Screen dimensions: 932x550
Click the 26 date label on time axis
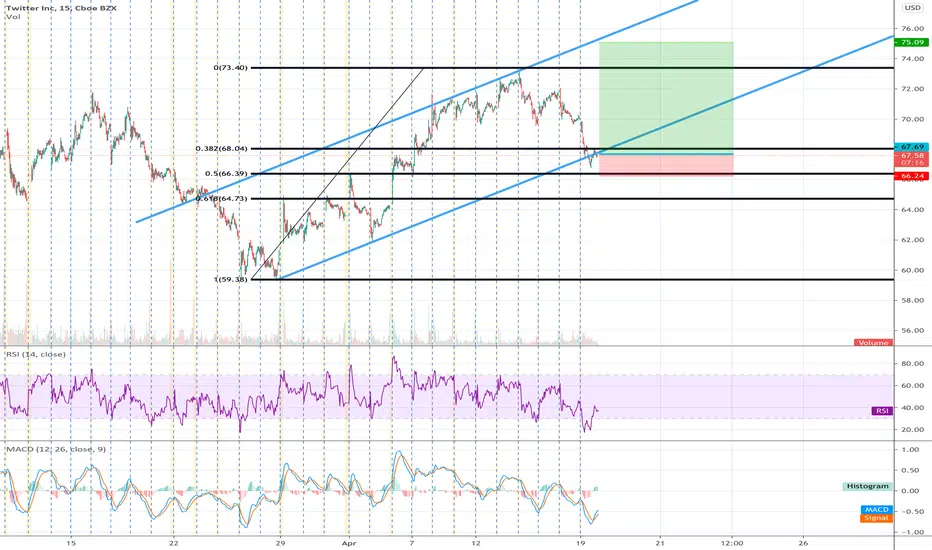click(x=803, y=543)
